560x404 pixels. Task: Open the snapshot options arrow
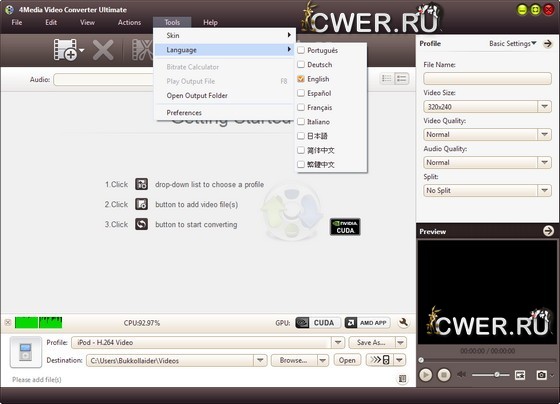[x=552, y=375]
